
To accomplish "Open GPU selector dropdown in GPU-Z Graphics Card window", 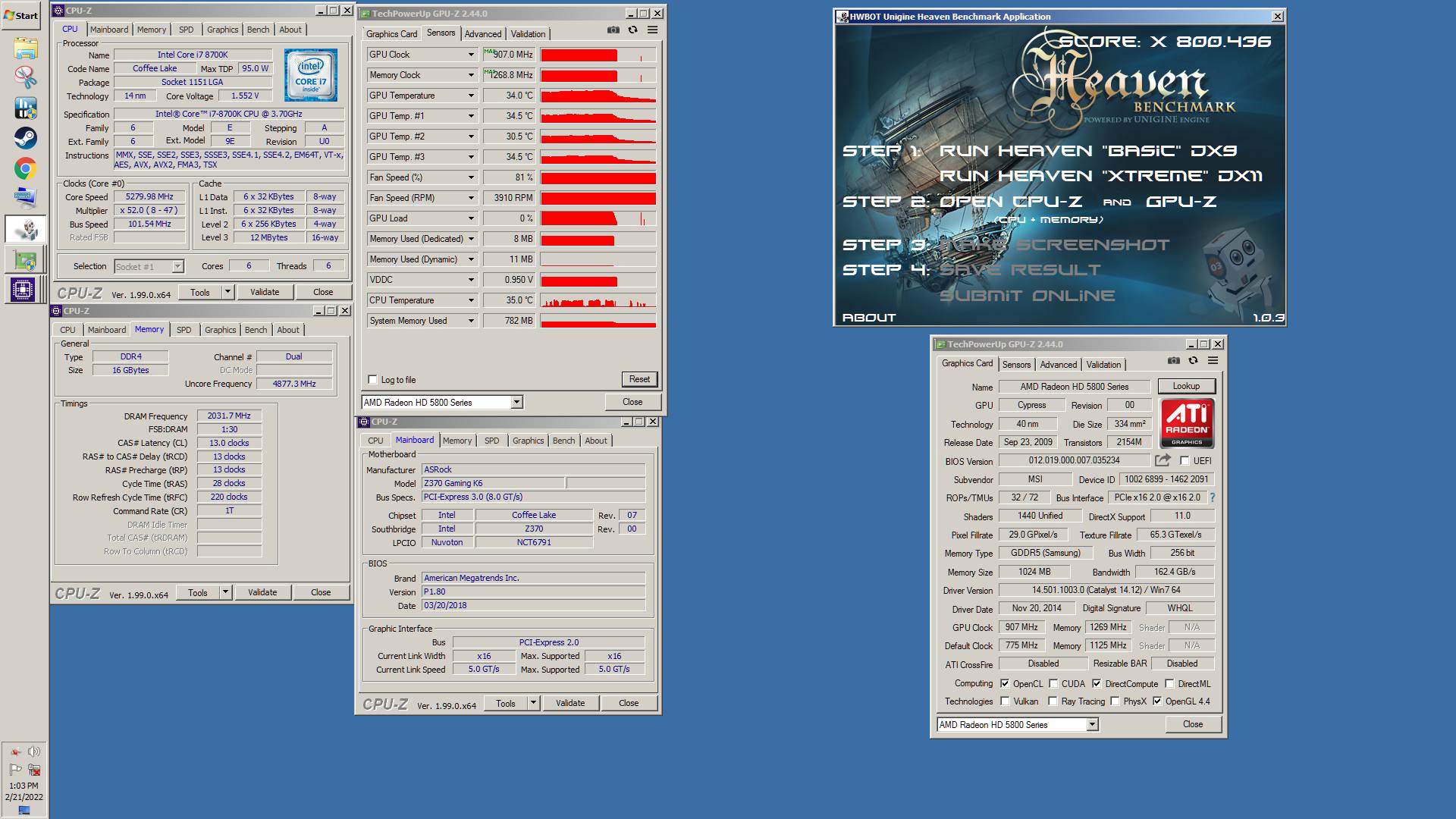I will coord(1092,725).
